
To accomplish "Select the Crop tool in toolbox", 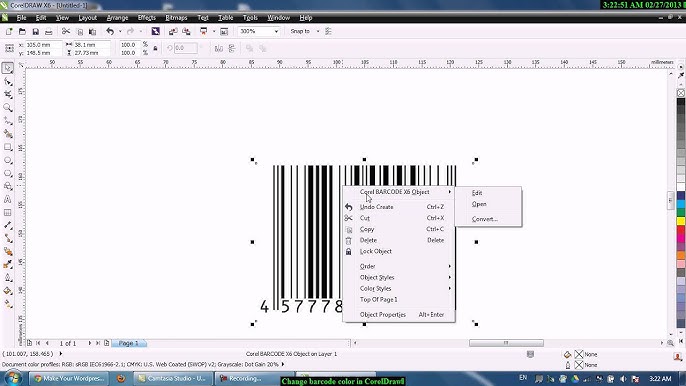I will pyautogui.click(x=7, y=95).
